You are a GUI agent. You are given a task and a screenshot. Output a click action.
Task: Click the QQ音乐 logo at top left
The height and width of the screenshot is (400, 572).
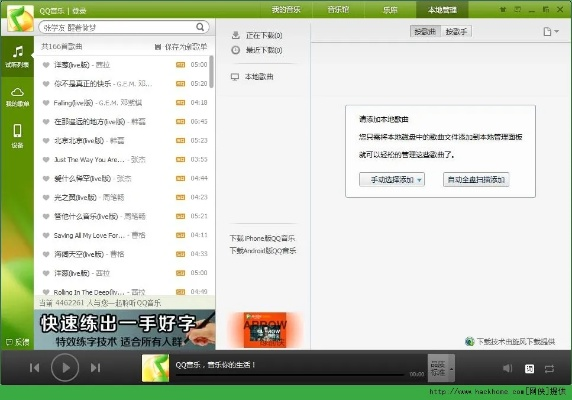click(x=20, y=19)
